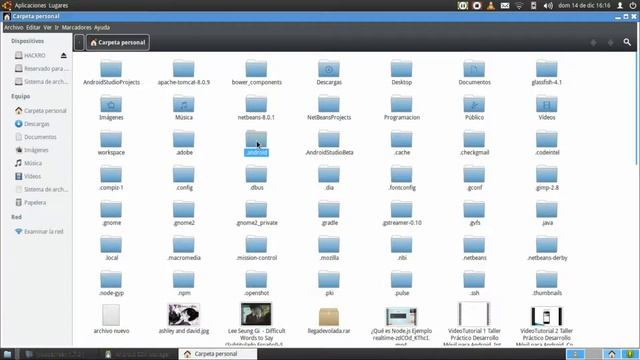Click the Carpeta personal path bar button
Screen dimensions: 640x360
coord(118,42)
